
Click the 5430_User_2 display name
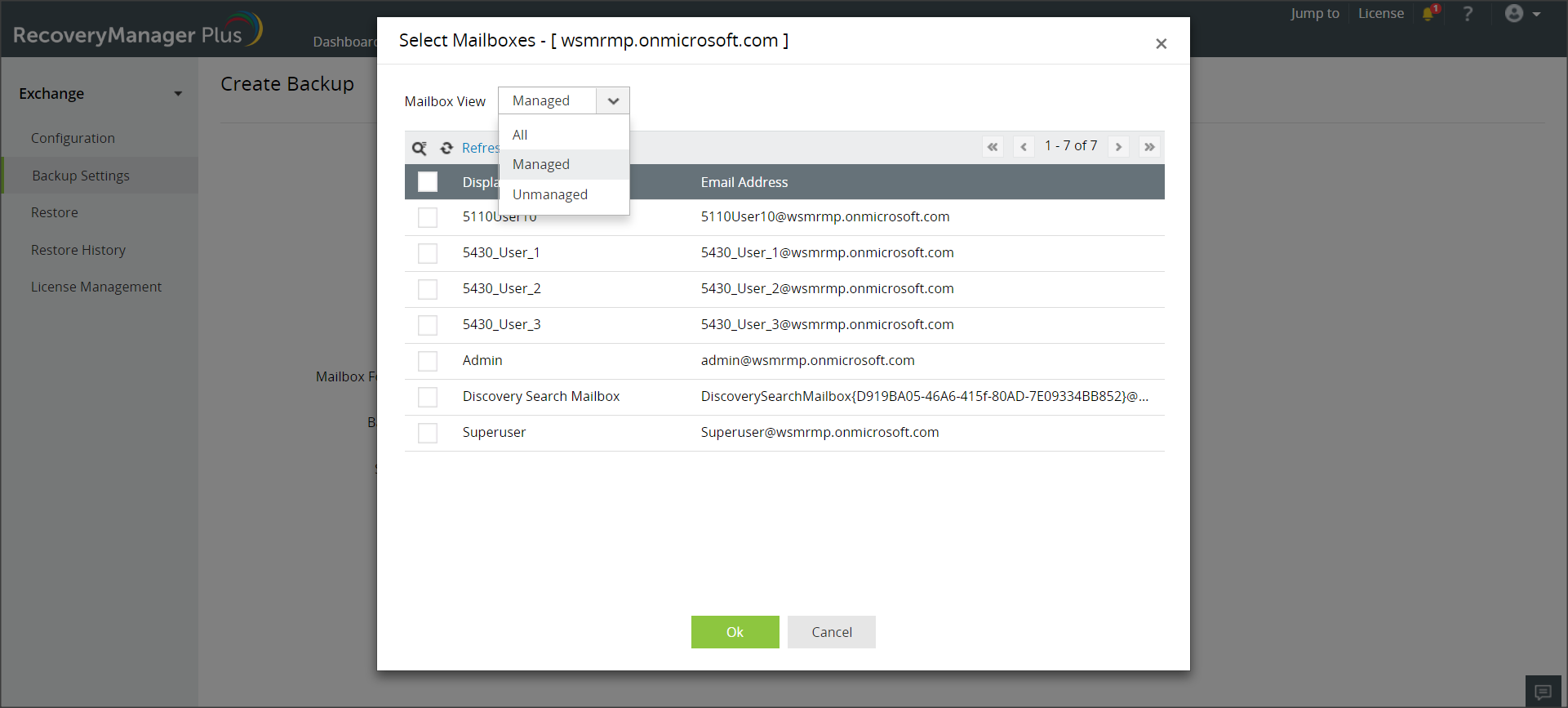(x=501, y=288)
